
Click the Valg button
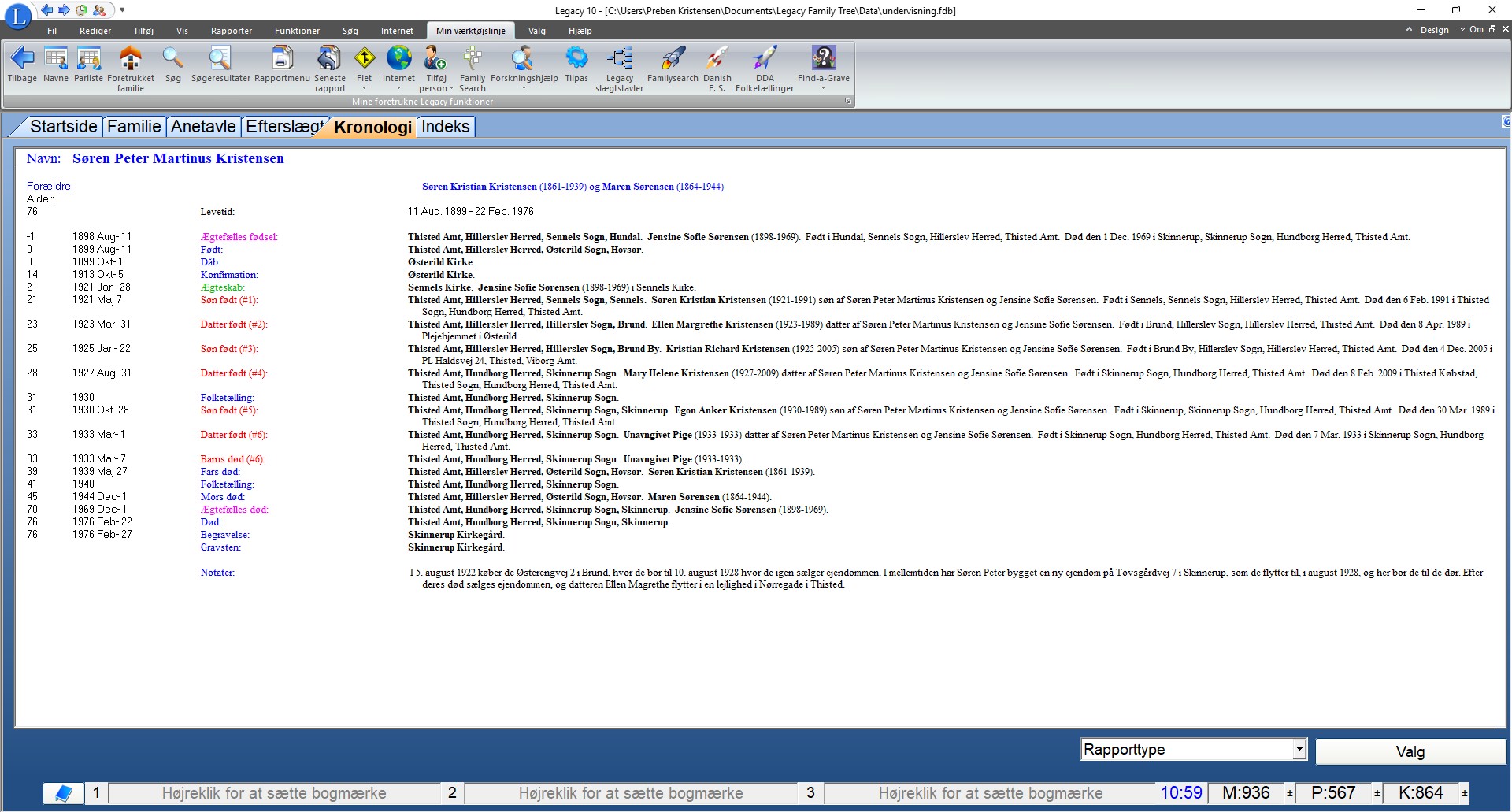tap(1410, 752)
